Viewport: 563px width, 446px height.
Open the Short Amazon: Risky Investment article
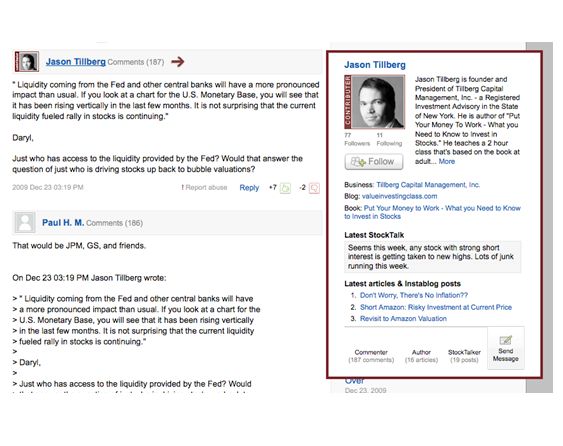coord(436,307)
